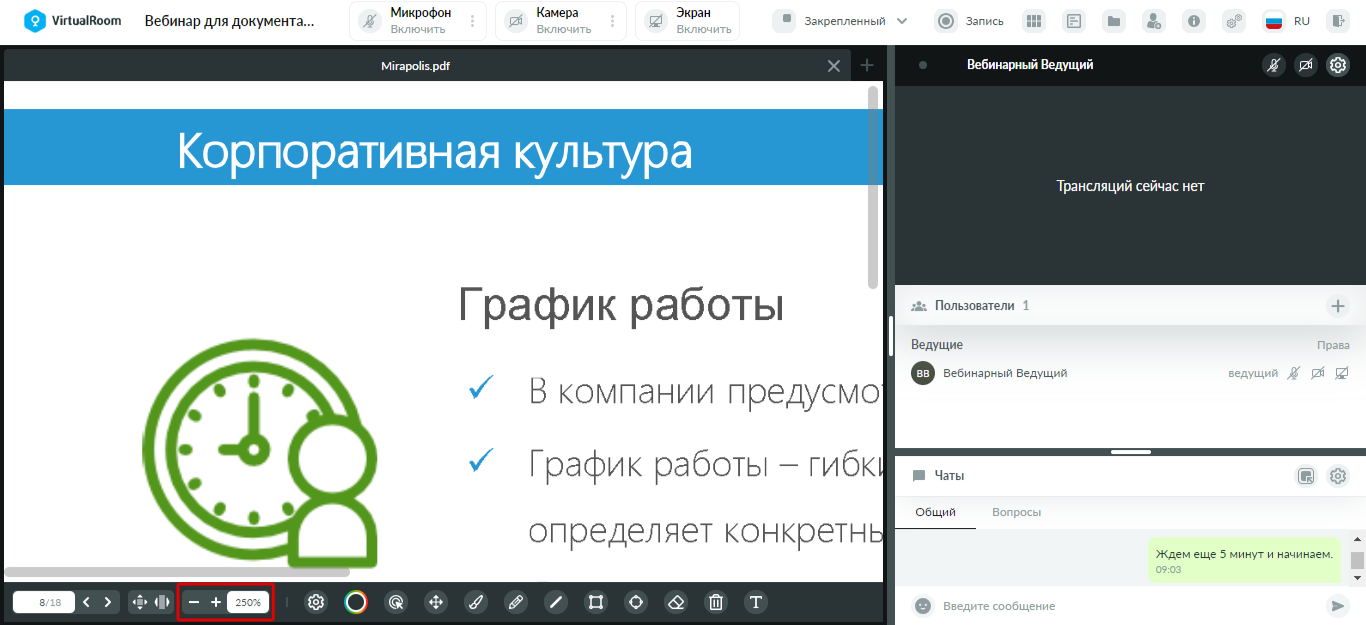Select the Общий chat tab

click(936, 512)
